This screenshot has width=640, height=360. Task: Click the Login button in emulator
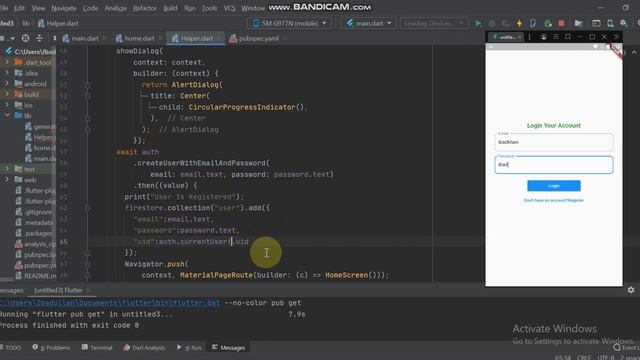[553, 186]
